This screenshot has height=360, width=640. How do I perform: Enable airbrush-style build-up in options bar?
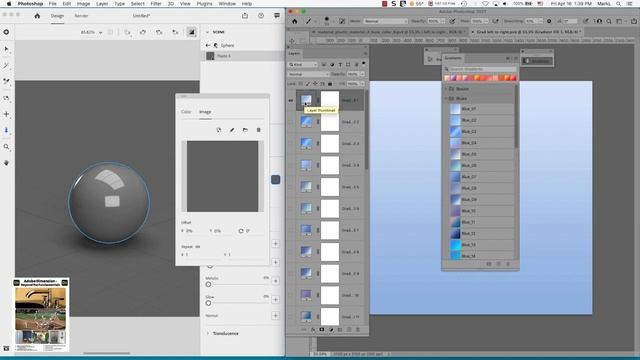click(496, 21)
